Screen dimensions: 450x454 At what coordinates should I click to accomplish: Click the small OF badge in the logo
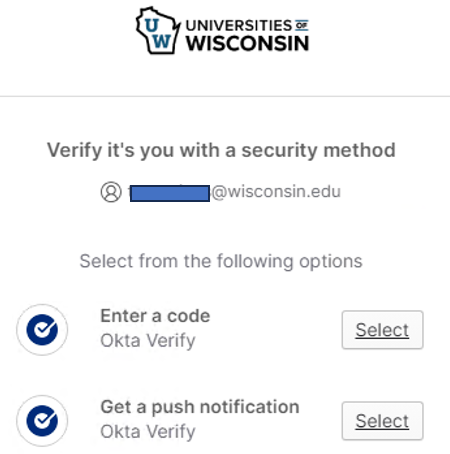[302, 25]
